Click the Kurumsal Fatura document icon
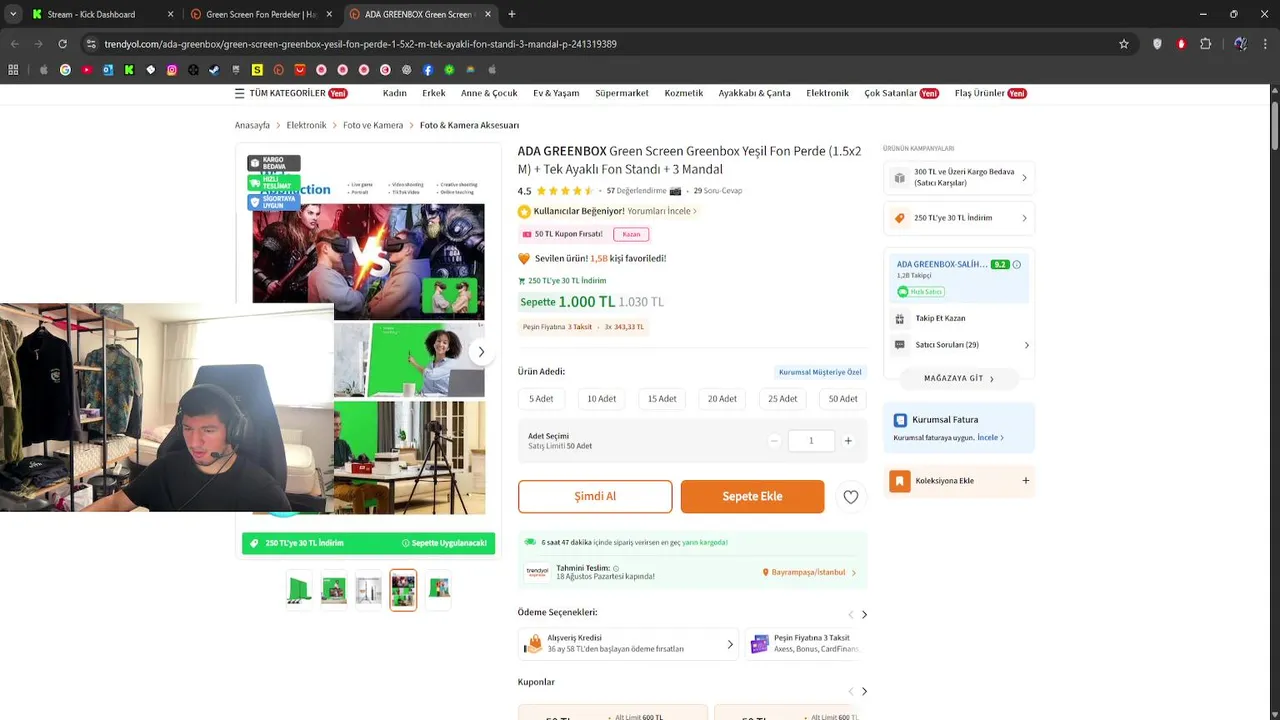 coord(900,420)
